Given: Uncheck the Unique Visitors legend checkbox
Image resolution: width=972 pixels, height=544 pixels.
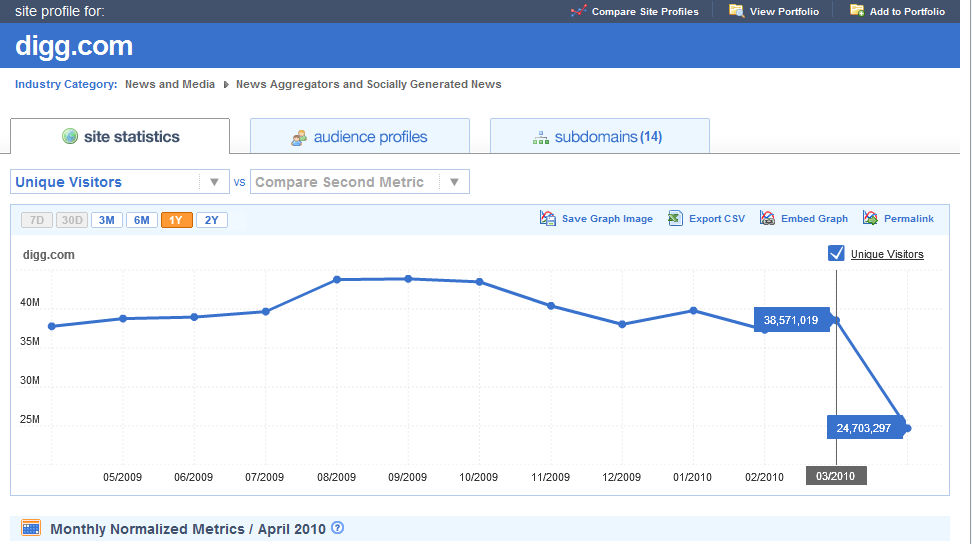Looking at the screenshot, I should tap(836, 253).
